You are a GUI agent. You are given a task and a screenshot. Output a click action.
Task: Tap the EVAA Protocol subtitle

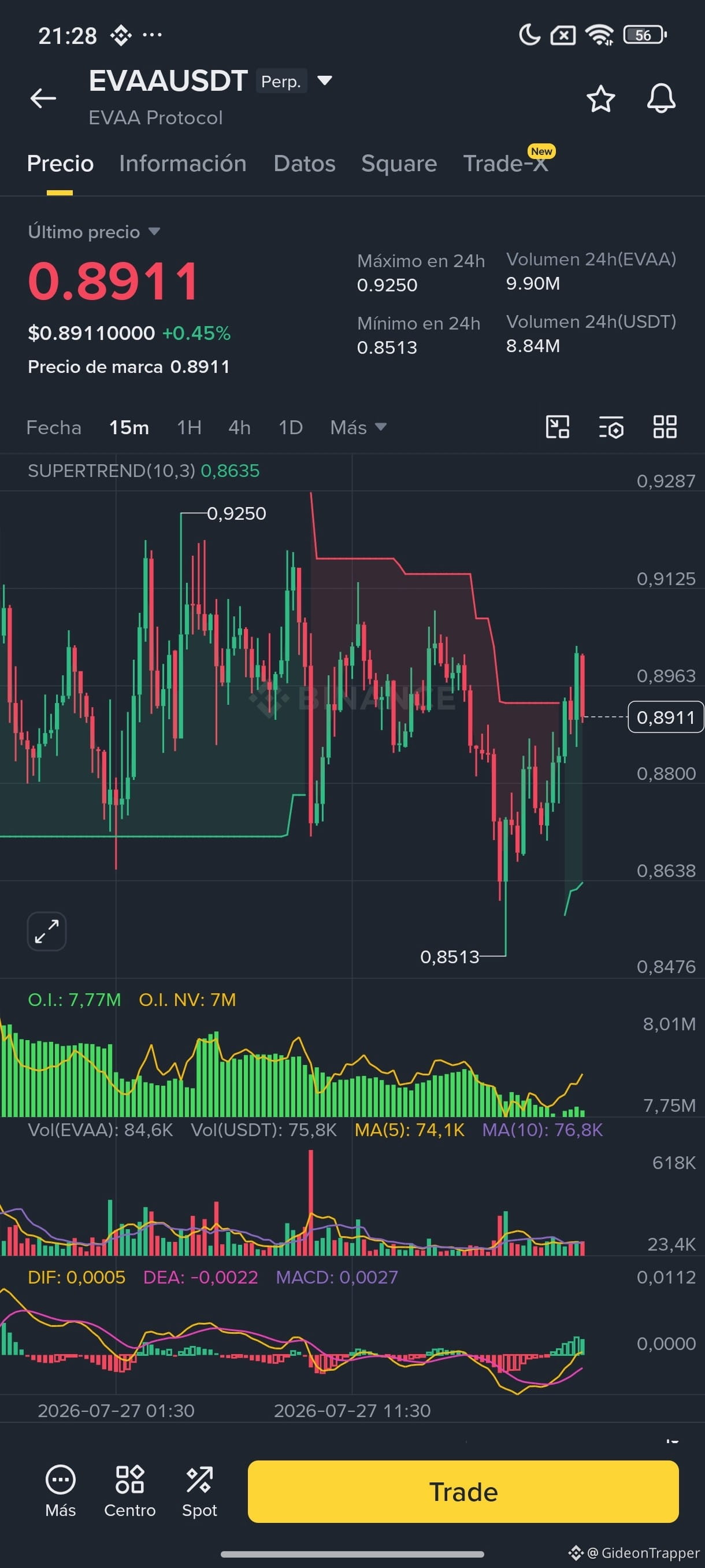tap(155, 117)
